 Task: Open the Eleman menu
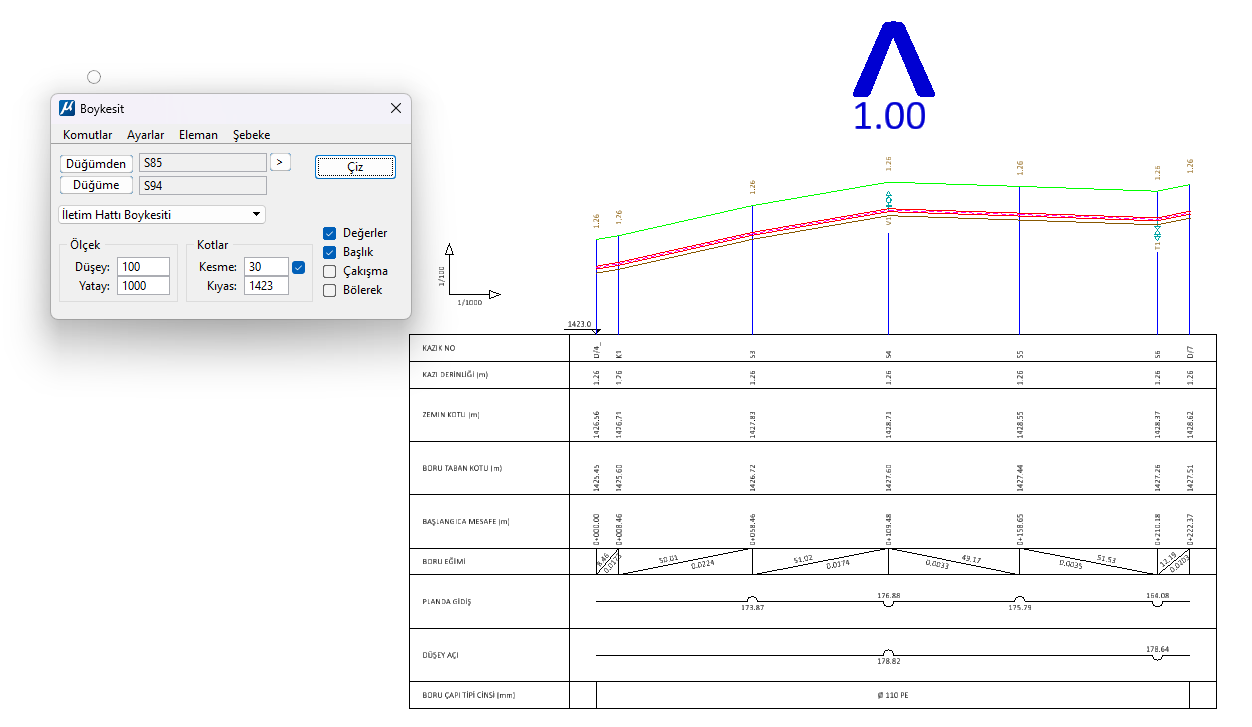tap(198, 135)
